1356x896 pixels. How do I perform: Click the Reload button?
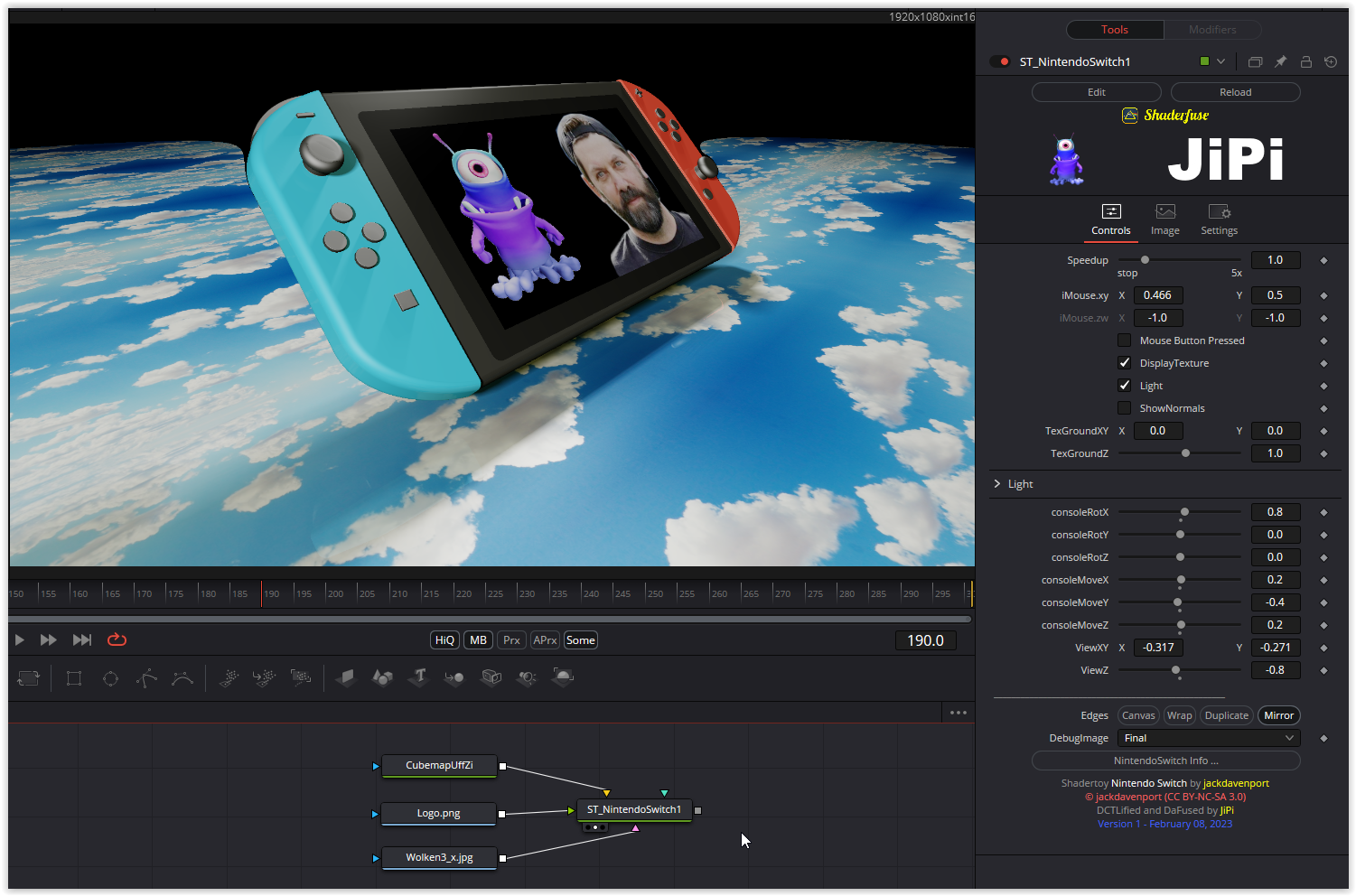[1236, 92]
